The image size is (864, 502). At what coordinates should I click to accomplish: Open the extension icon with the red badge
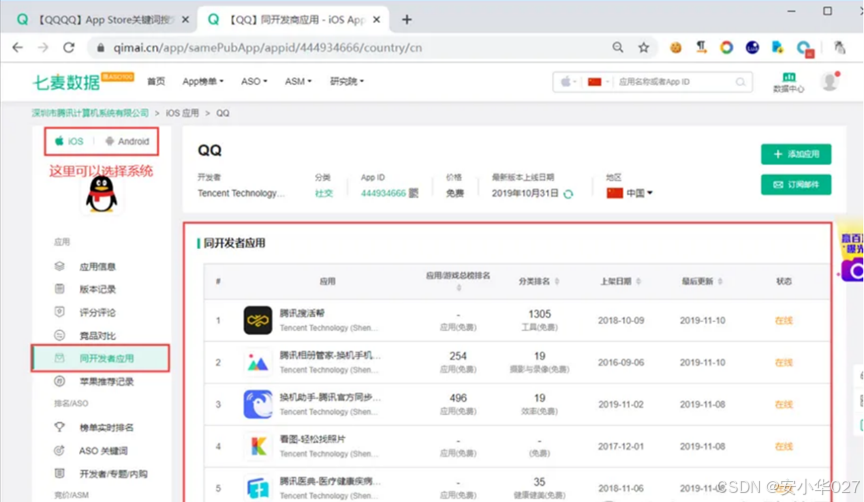(805, 48)
